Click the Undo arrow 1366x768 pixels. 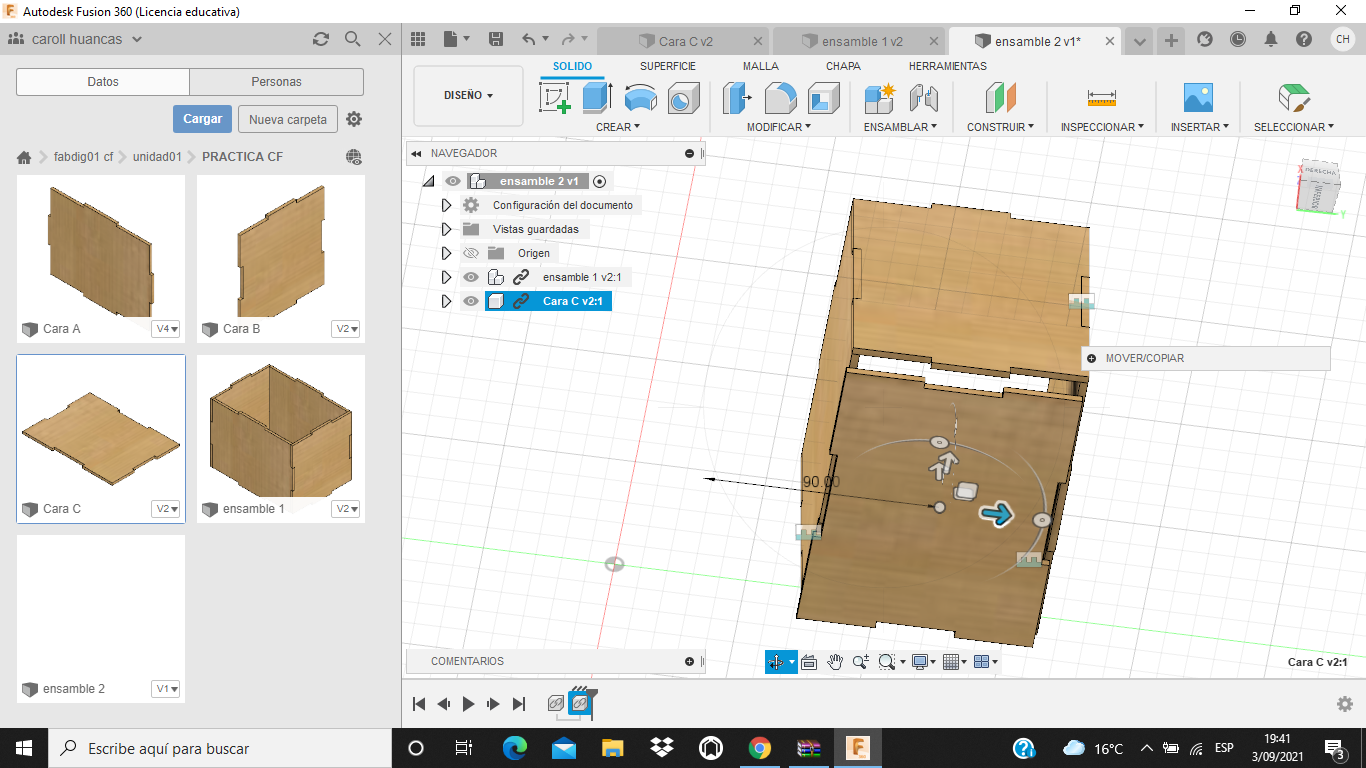click(529, 39)
